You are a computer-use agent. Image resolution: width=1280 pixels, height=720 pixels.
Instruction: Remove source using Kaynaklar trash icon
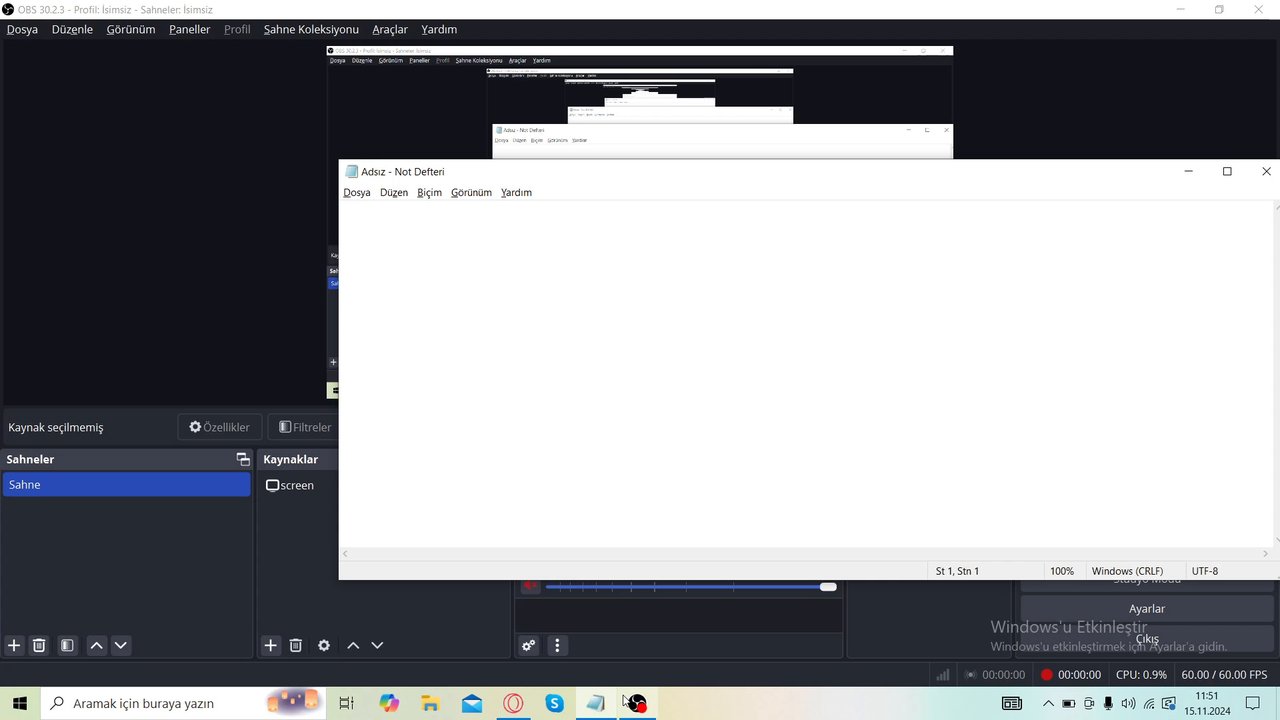(x=296, y=645)
